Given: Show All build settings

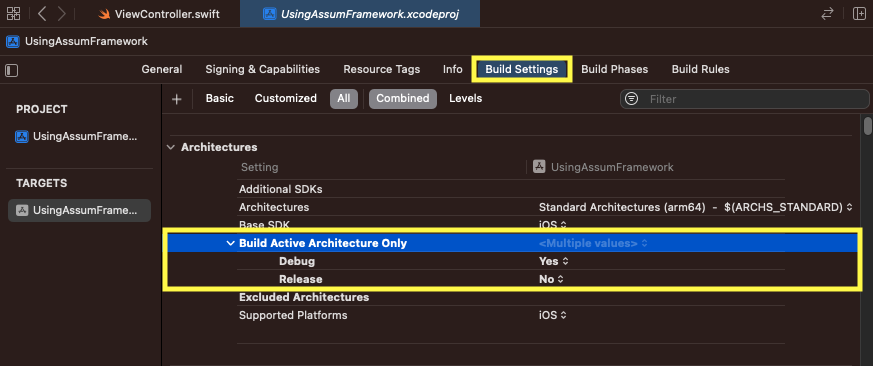Looking at the screenshot, I should point(344,99).
